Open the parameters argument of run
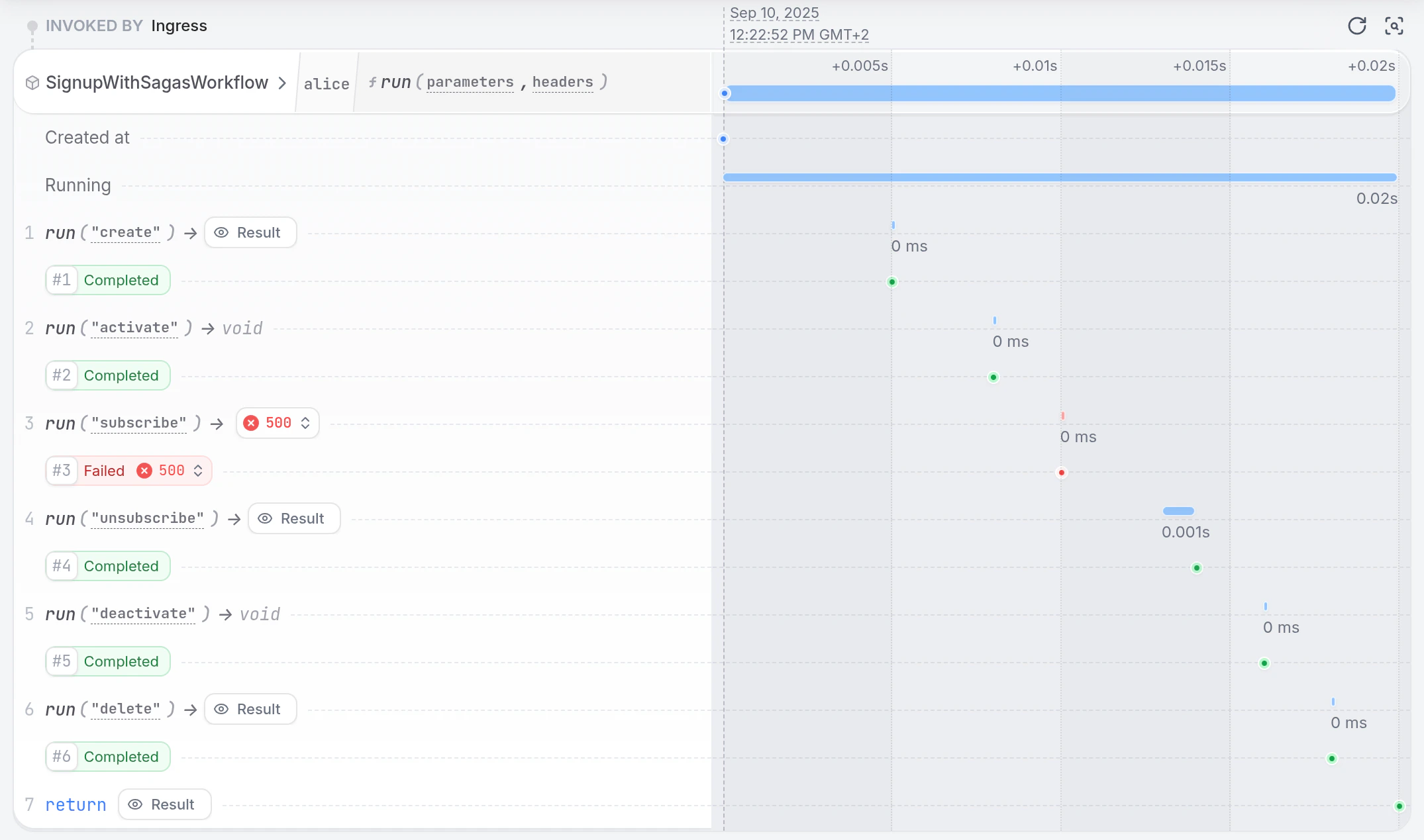 (470, 82)
